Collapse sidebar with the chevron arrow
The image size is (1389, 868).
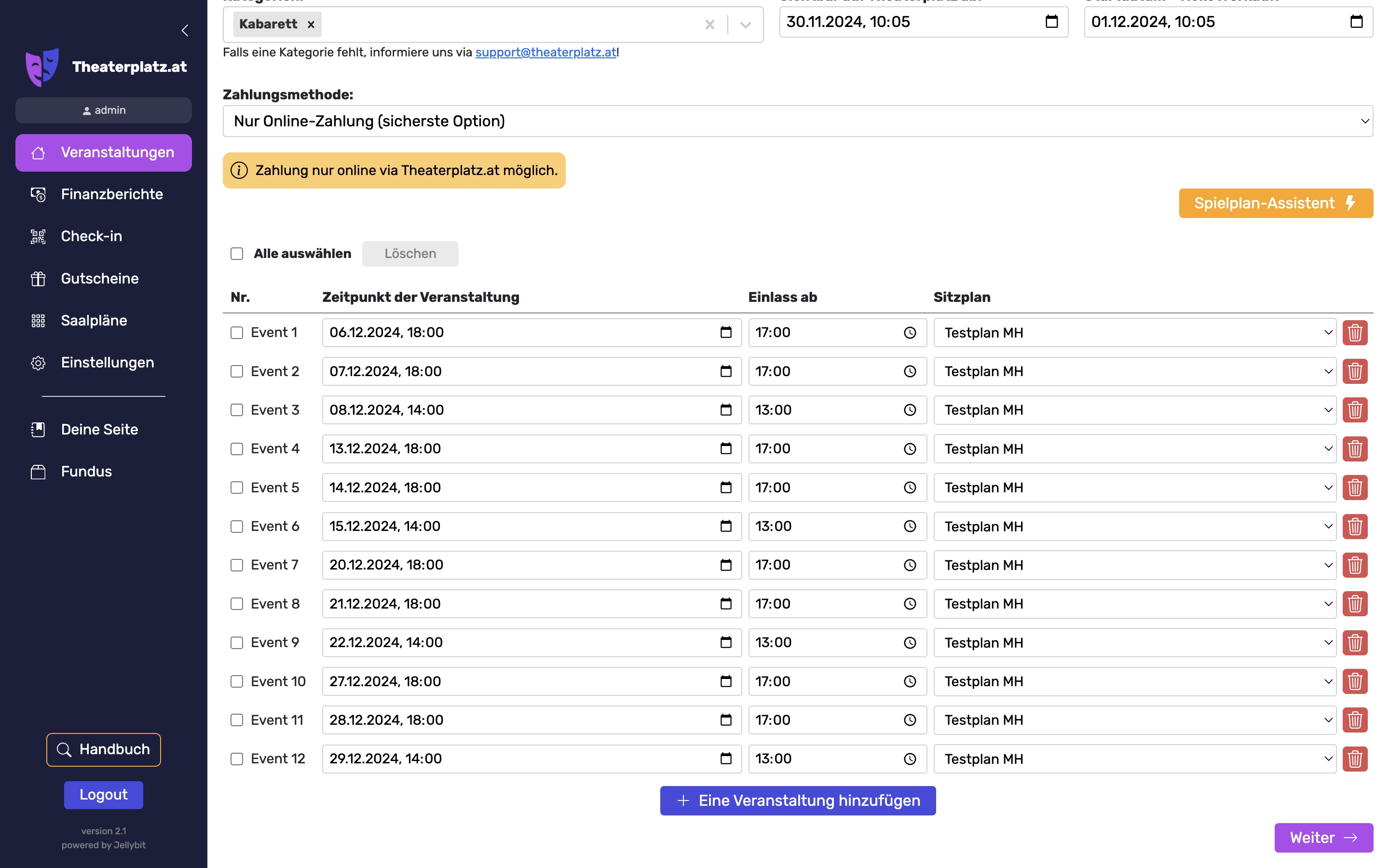185,30
